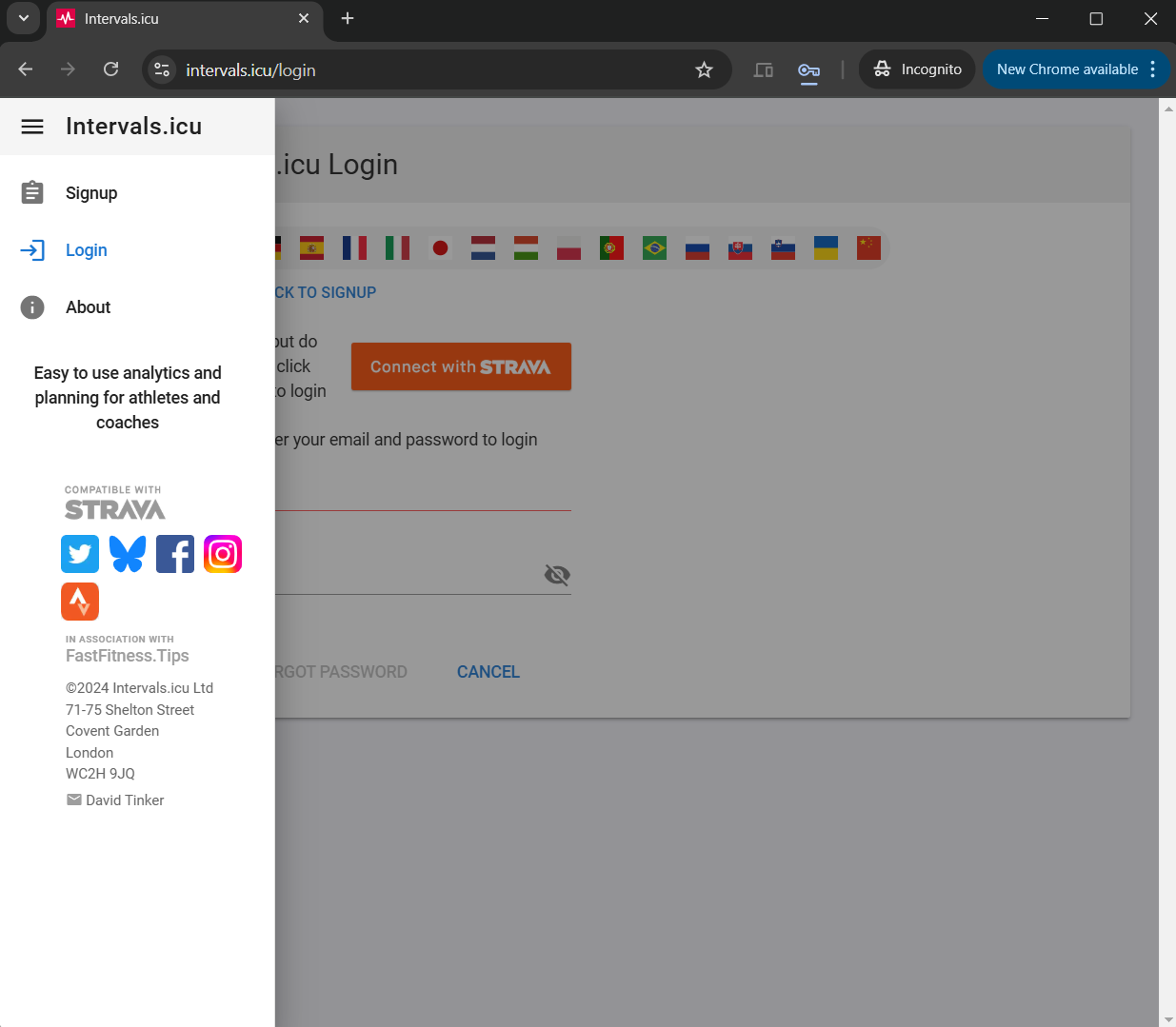Select the Spanish flag language
The width and height of the screenshot is (1176, 1027).
point(311,248)
